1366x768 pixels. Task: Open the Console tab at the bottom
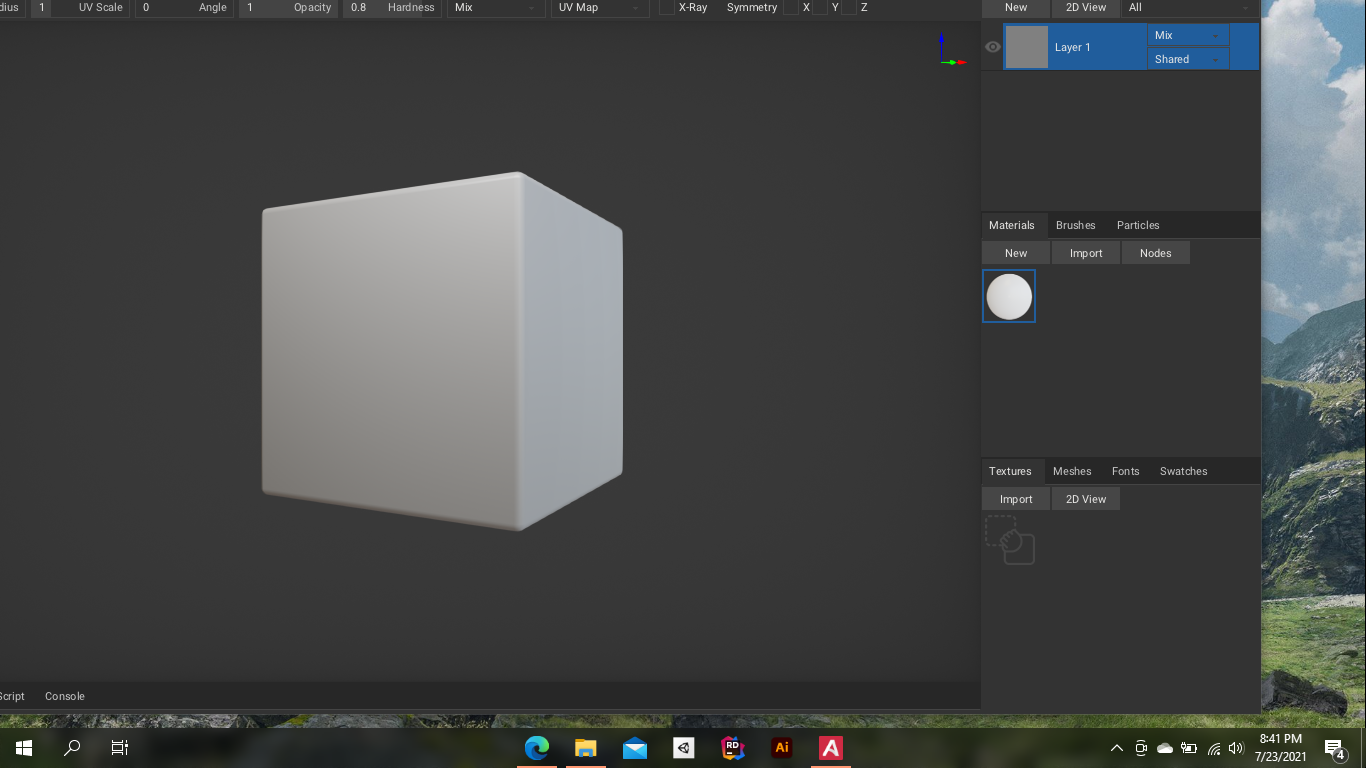64,696
